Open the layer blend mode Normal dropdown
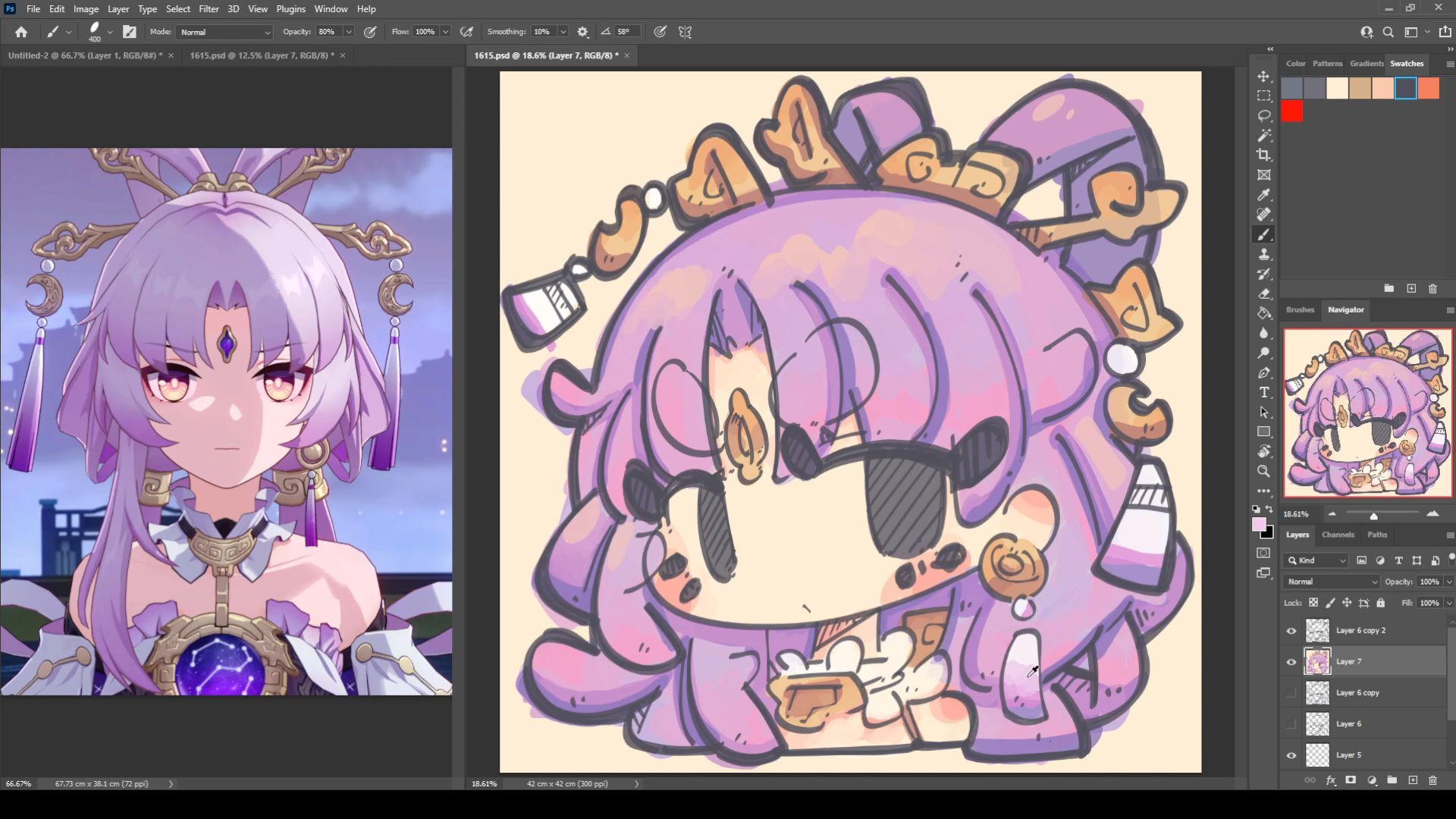1456x819 pixels. coord(1332,582)
